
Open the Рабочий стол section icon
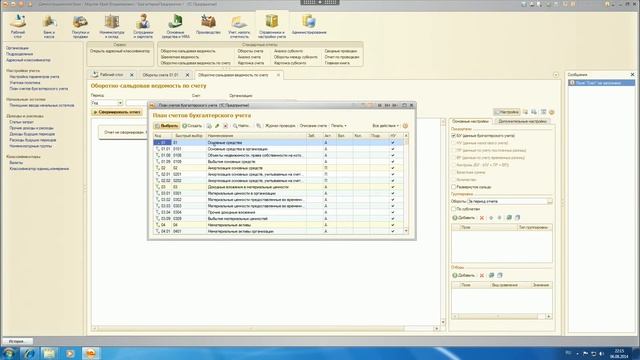coord(18,25)
